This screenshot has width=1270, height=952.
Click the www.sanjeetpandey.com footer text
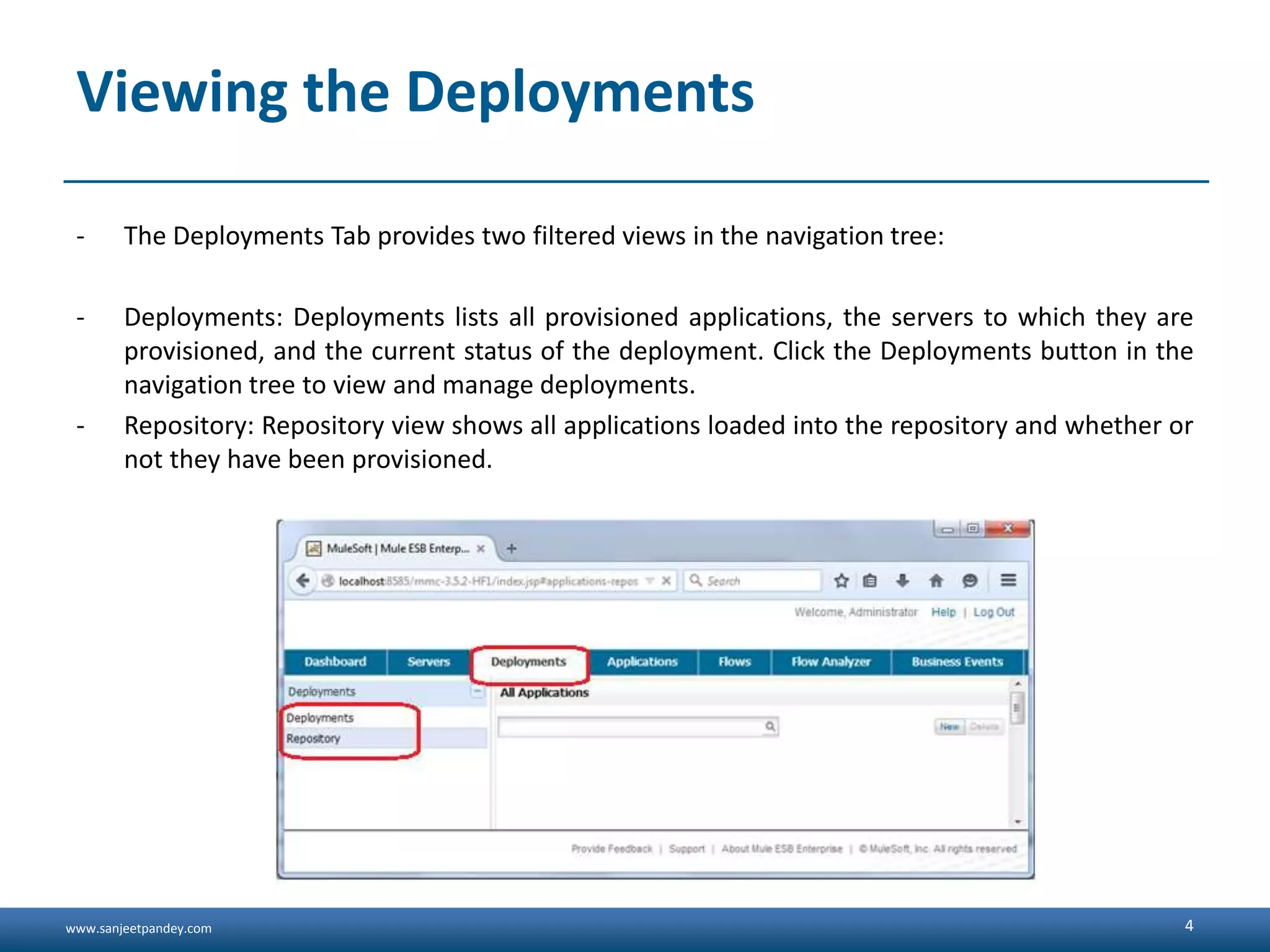pyautogui.click(x=138, y=928)
